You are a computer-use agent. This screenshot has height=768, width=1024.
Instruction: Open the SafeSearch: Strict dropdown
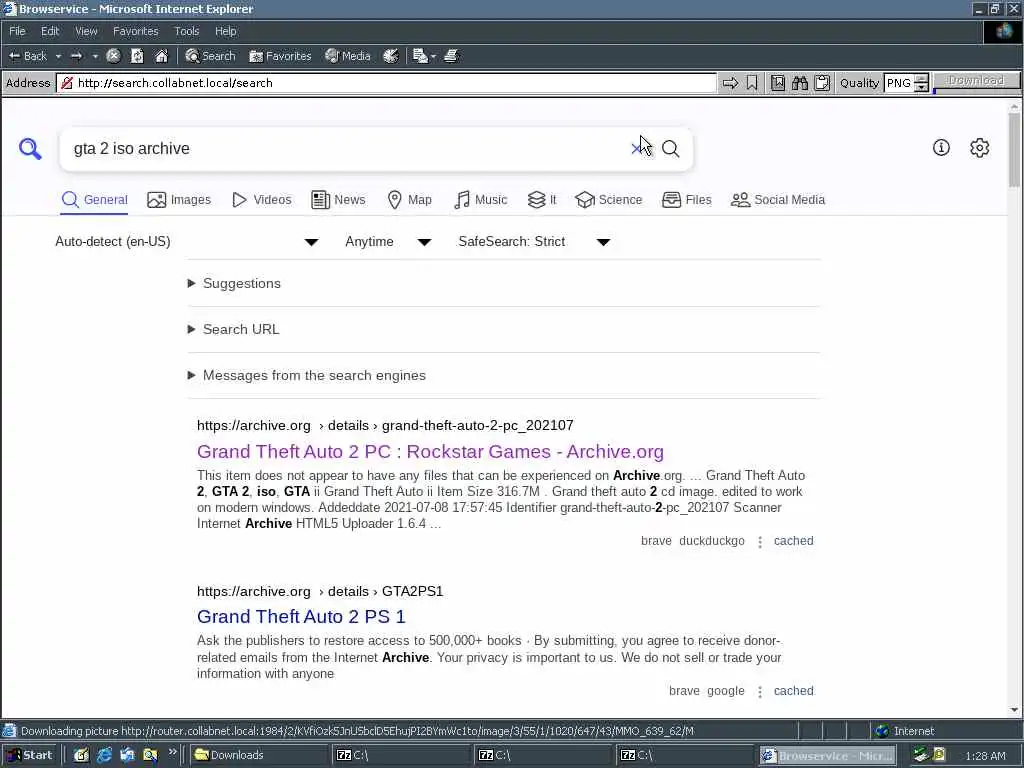pyautogui.click(x=534, y=242)
